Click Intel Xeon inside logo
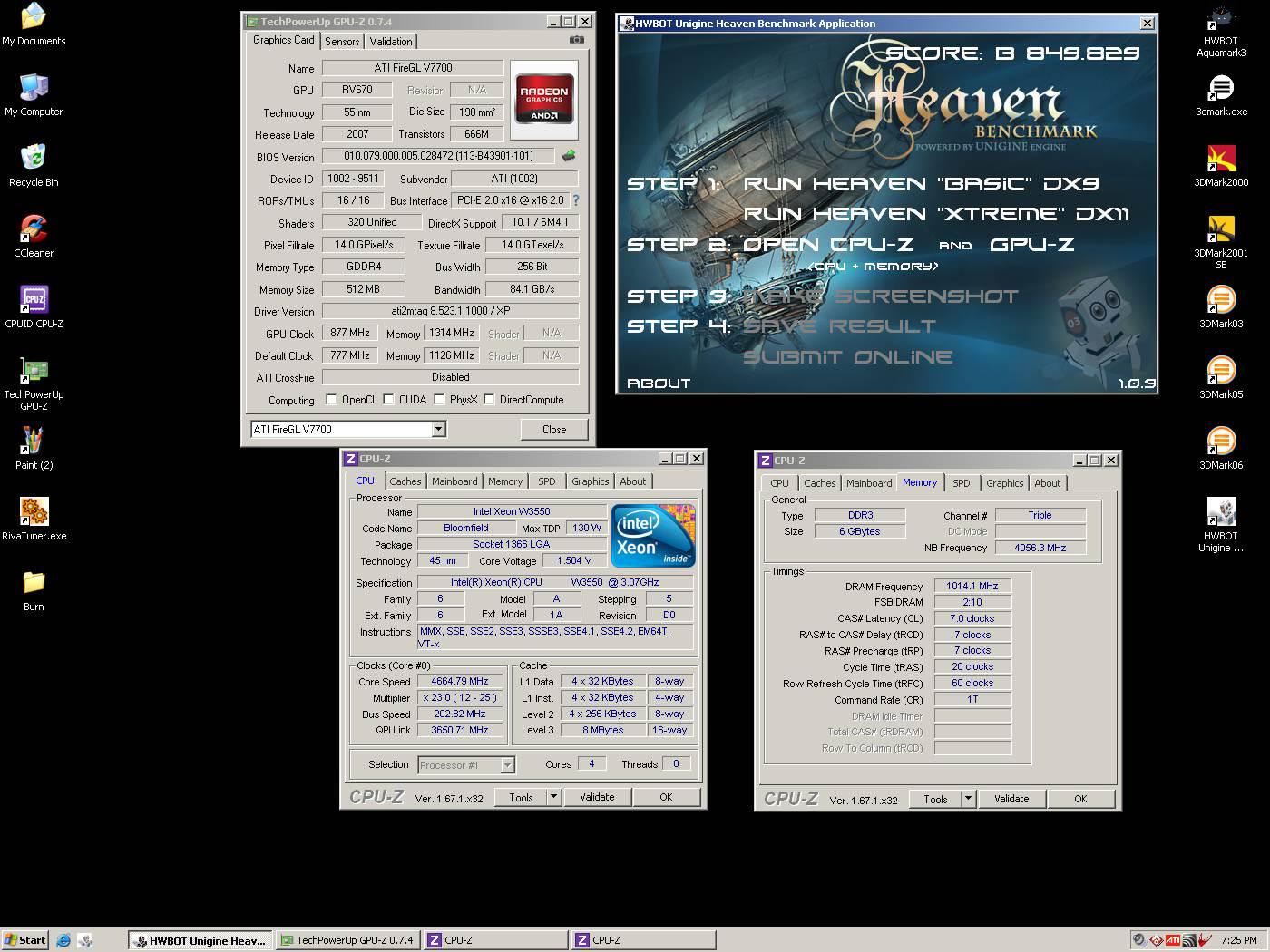 click(x=653, y=535)
